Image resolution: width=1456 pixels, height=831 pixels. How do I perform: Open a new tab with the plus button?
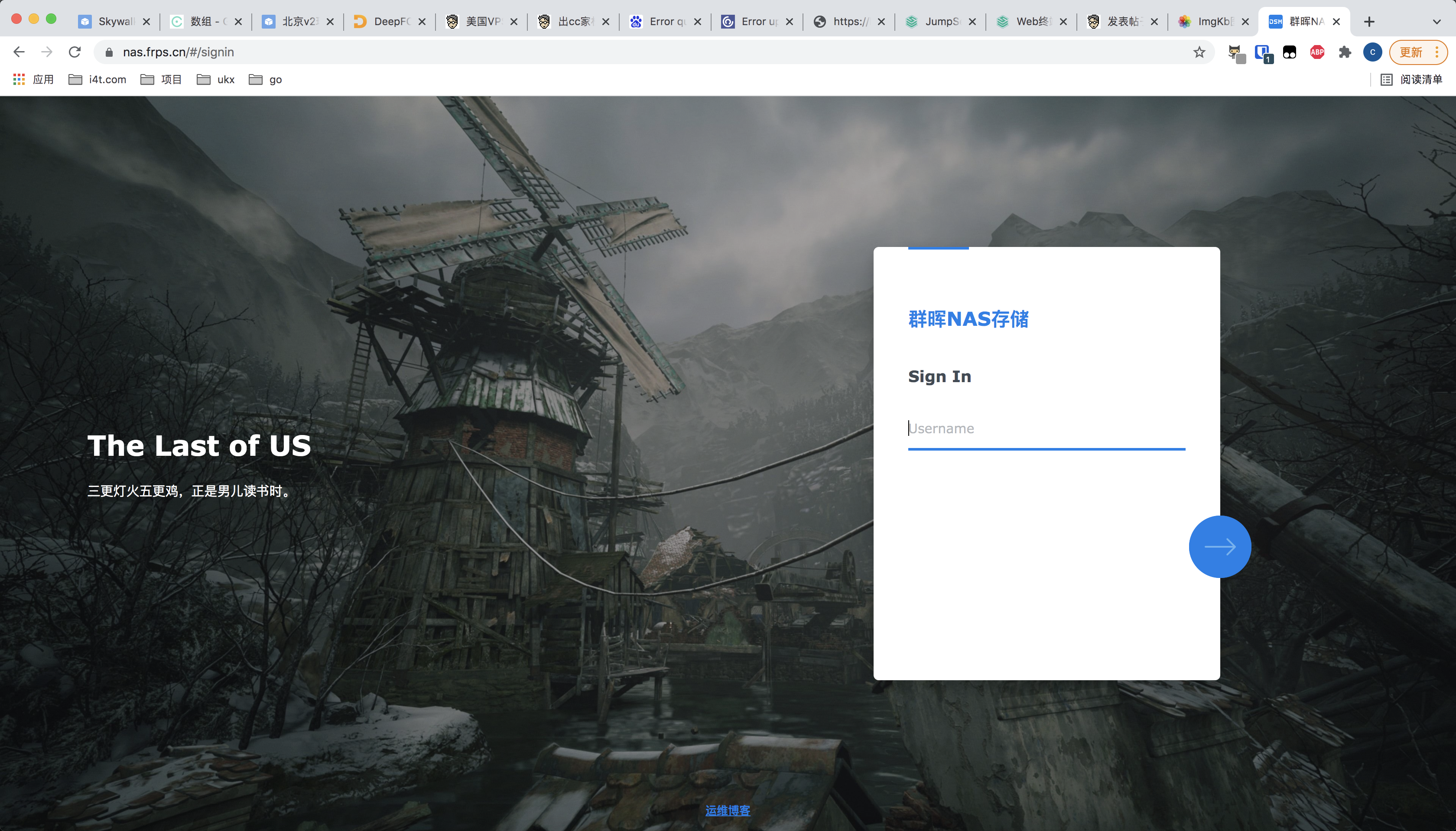tap(1369, 22)
